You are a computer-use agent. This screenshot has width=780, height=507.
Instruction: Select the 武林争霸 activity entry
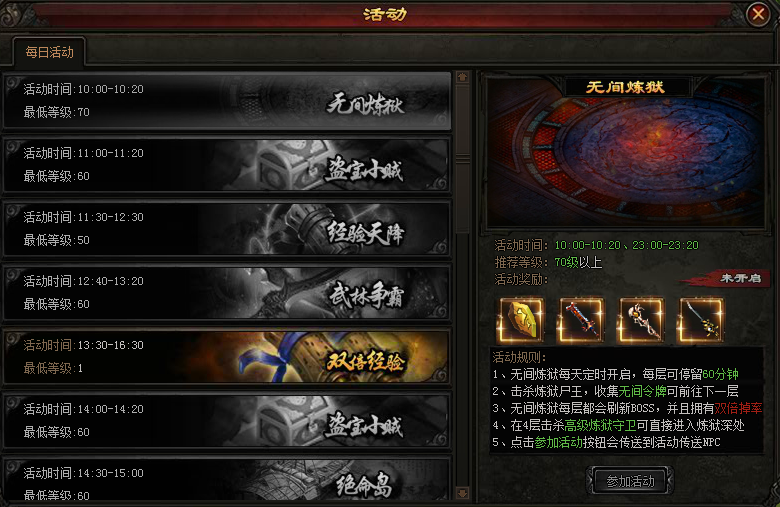(x=227, y=293)
